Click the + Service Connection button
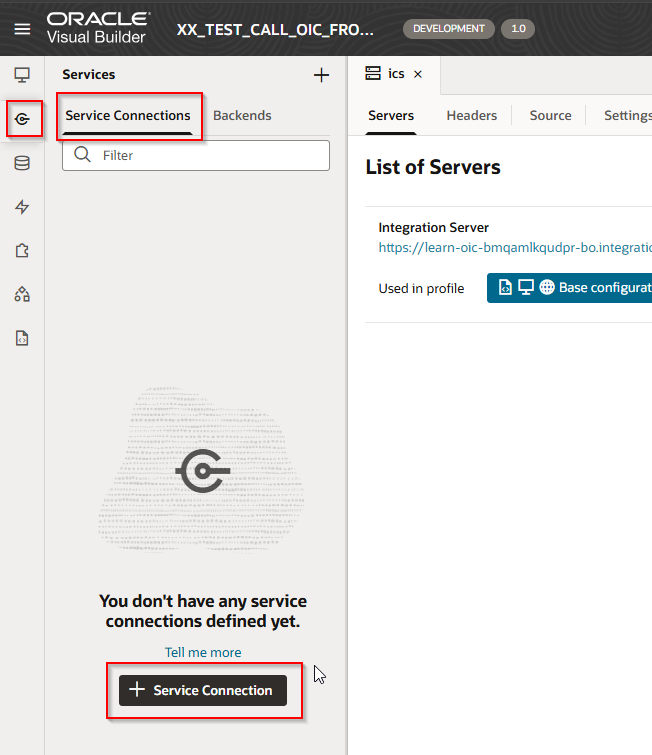 [x=203, y=690]
